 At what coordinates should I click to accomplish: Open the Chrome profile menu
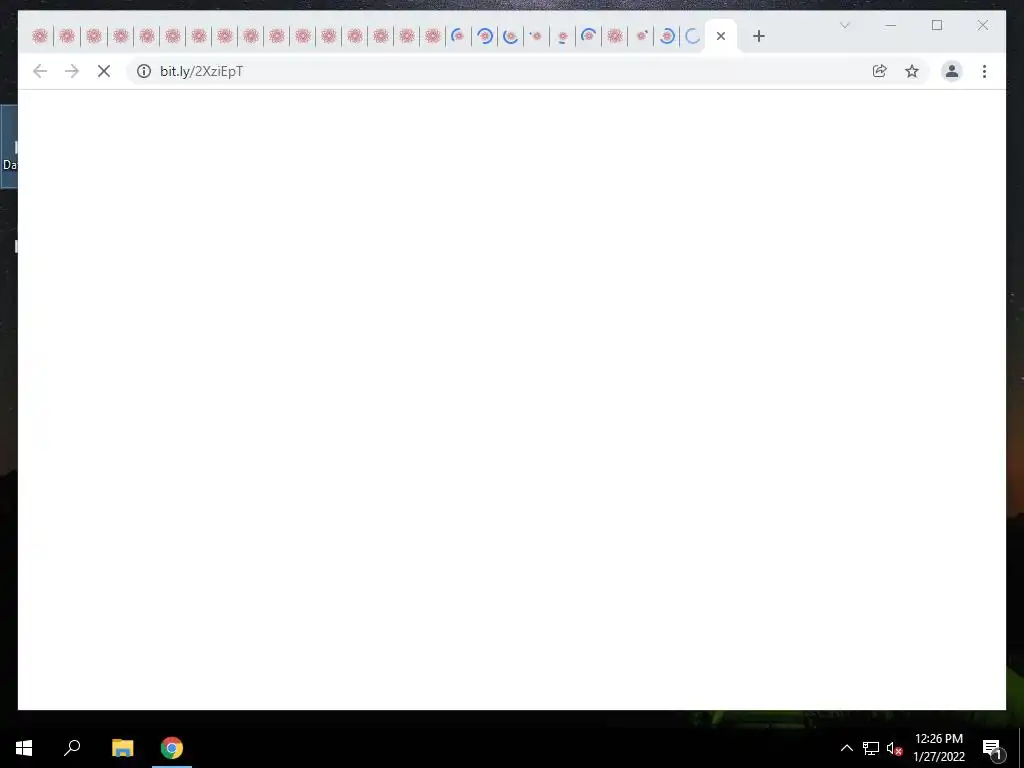click(952, 71)
